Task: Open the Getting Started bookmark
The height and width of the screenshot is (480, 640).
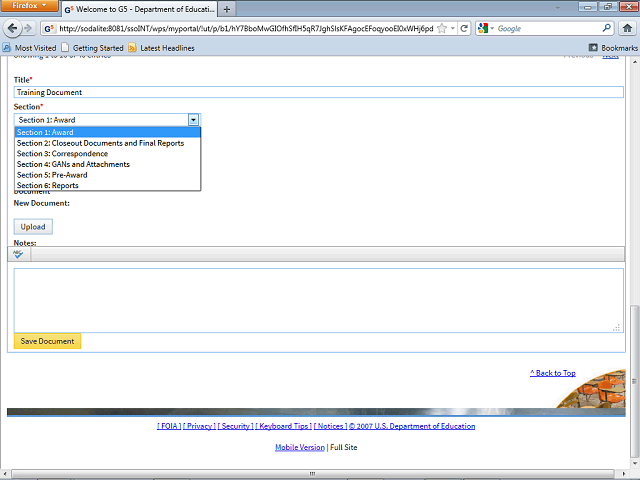Action: [93, 48]
